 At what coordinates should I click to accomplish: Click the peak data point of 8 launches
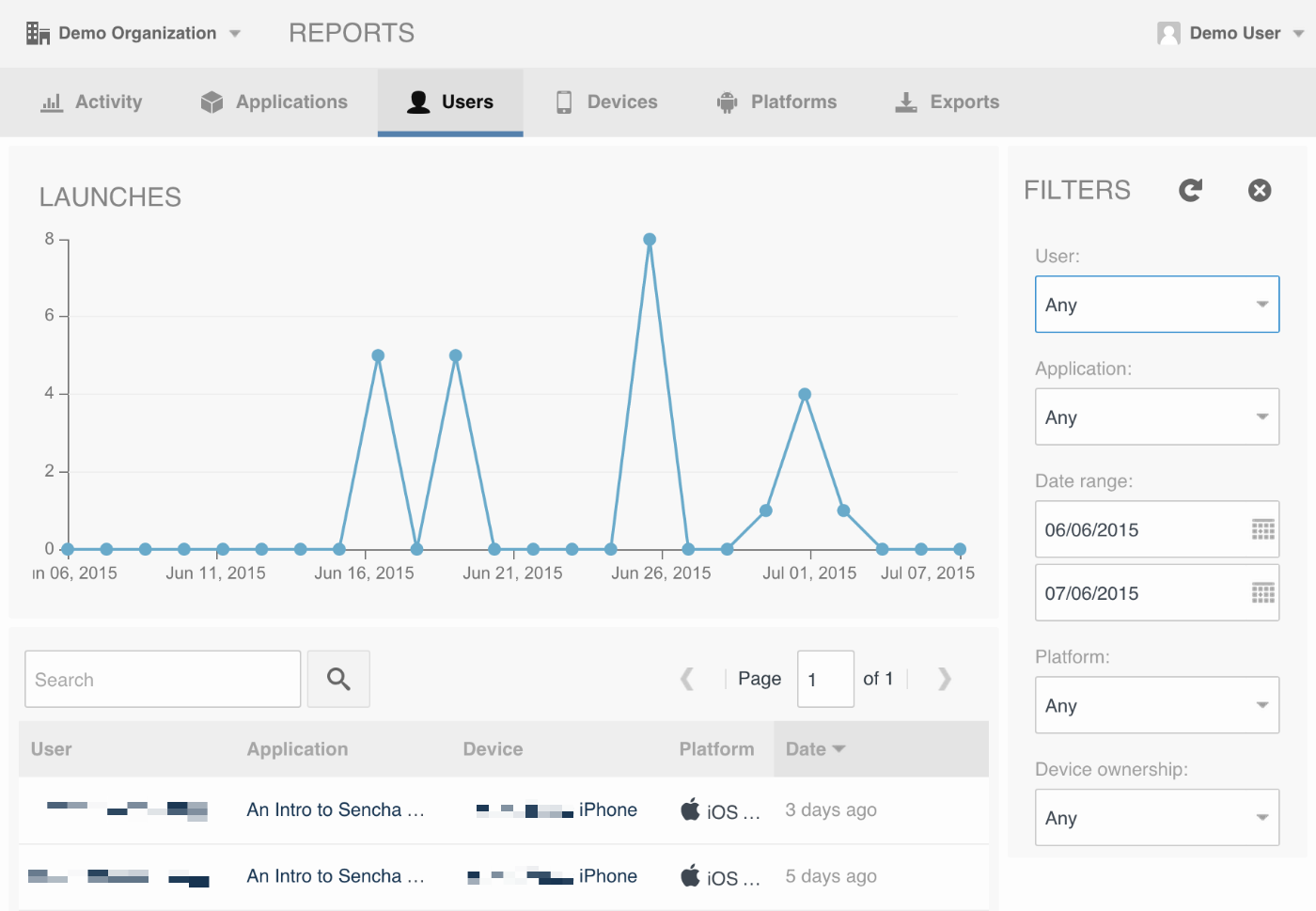point(650,240)
